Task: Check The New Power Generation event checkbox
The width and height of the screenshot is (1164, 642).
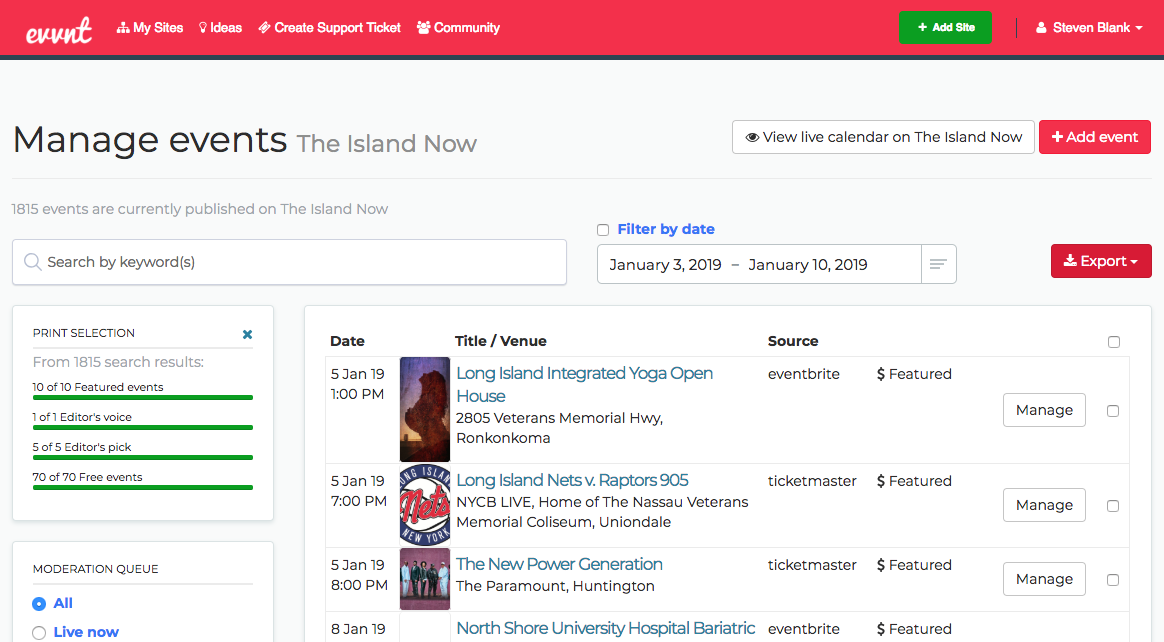Action: [1113, 580]
